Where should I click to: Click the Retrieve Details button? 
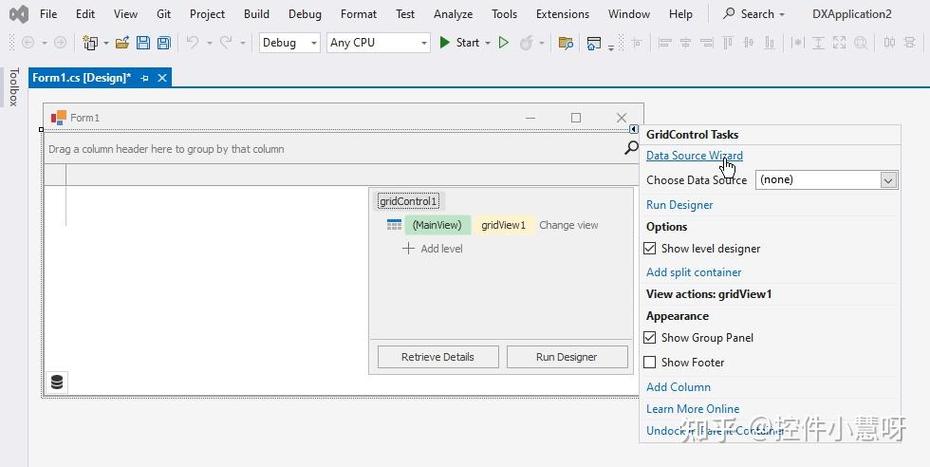(x=438, y=357)
